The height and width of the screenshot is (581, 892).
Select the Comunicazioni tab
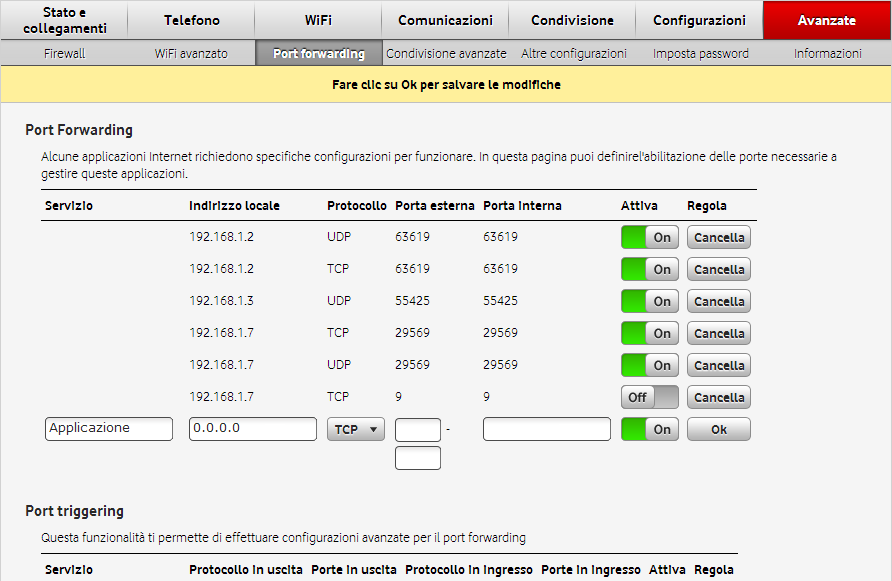click(444, 20)
